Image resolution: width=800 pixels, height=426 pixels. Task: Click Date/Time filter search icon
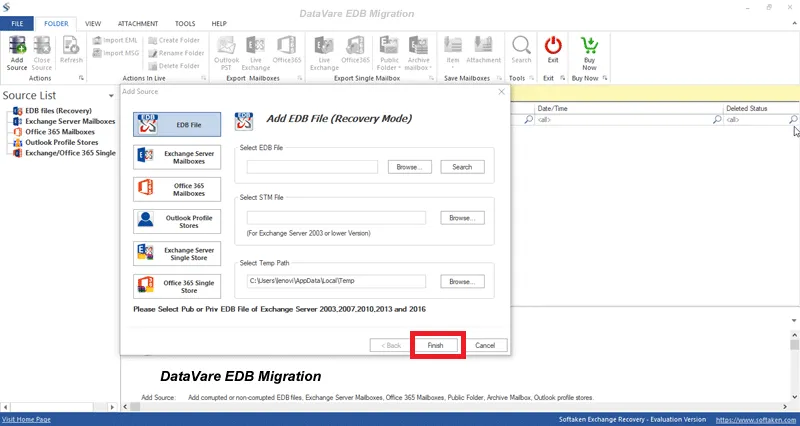pyautogui.click(x=717, y=119)
